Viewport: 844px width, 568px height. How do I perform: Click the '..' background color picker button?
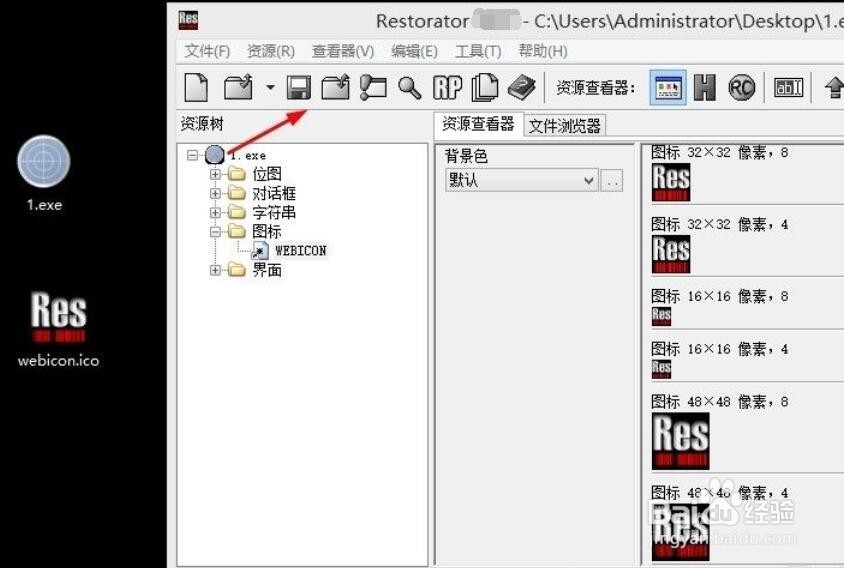[612, 181]
